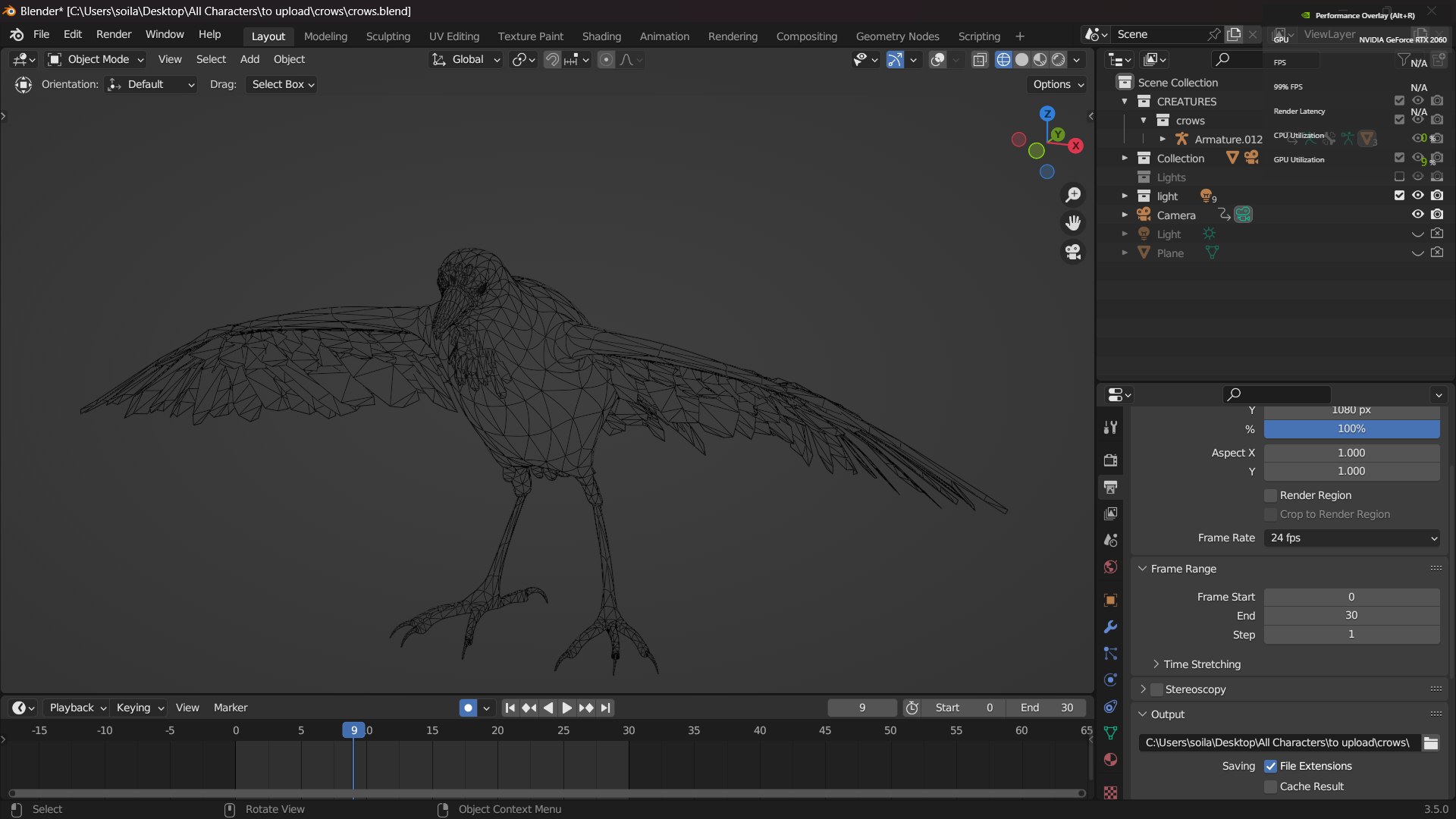Open Playback settings in timeline
The image size is (1456, 819).
[77, 708]
